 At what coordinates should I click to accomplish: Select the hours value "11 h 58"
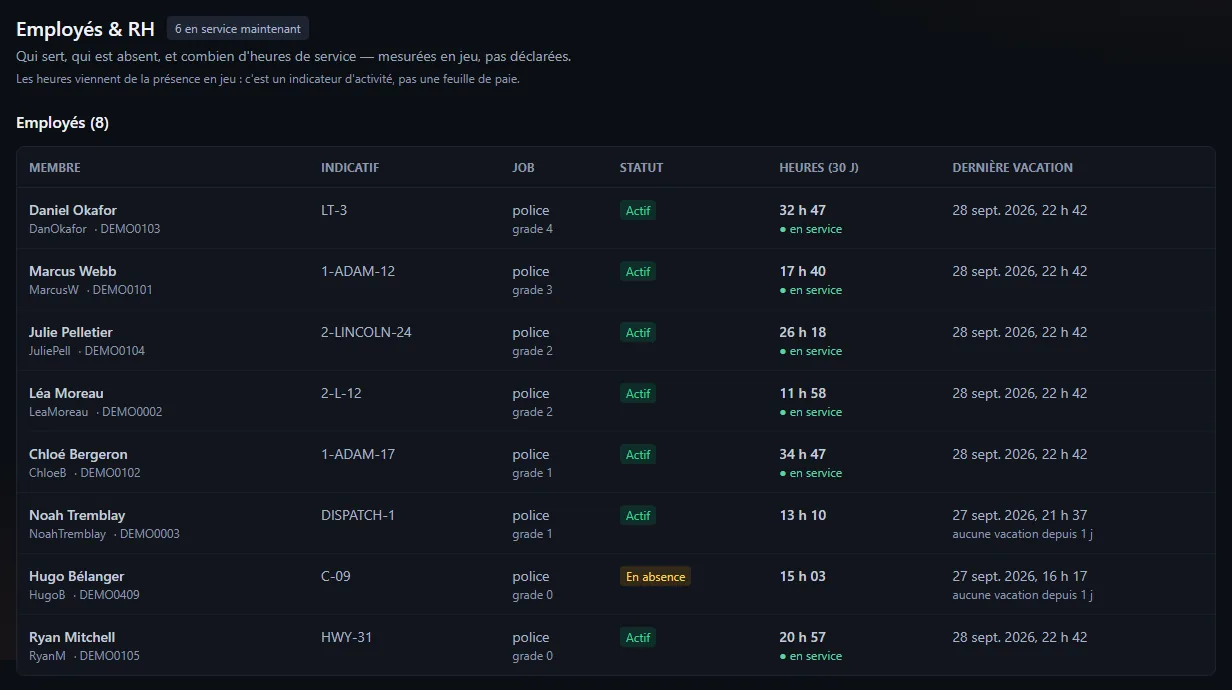click(803, 393)
